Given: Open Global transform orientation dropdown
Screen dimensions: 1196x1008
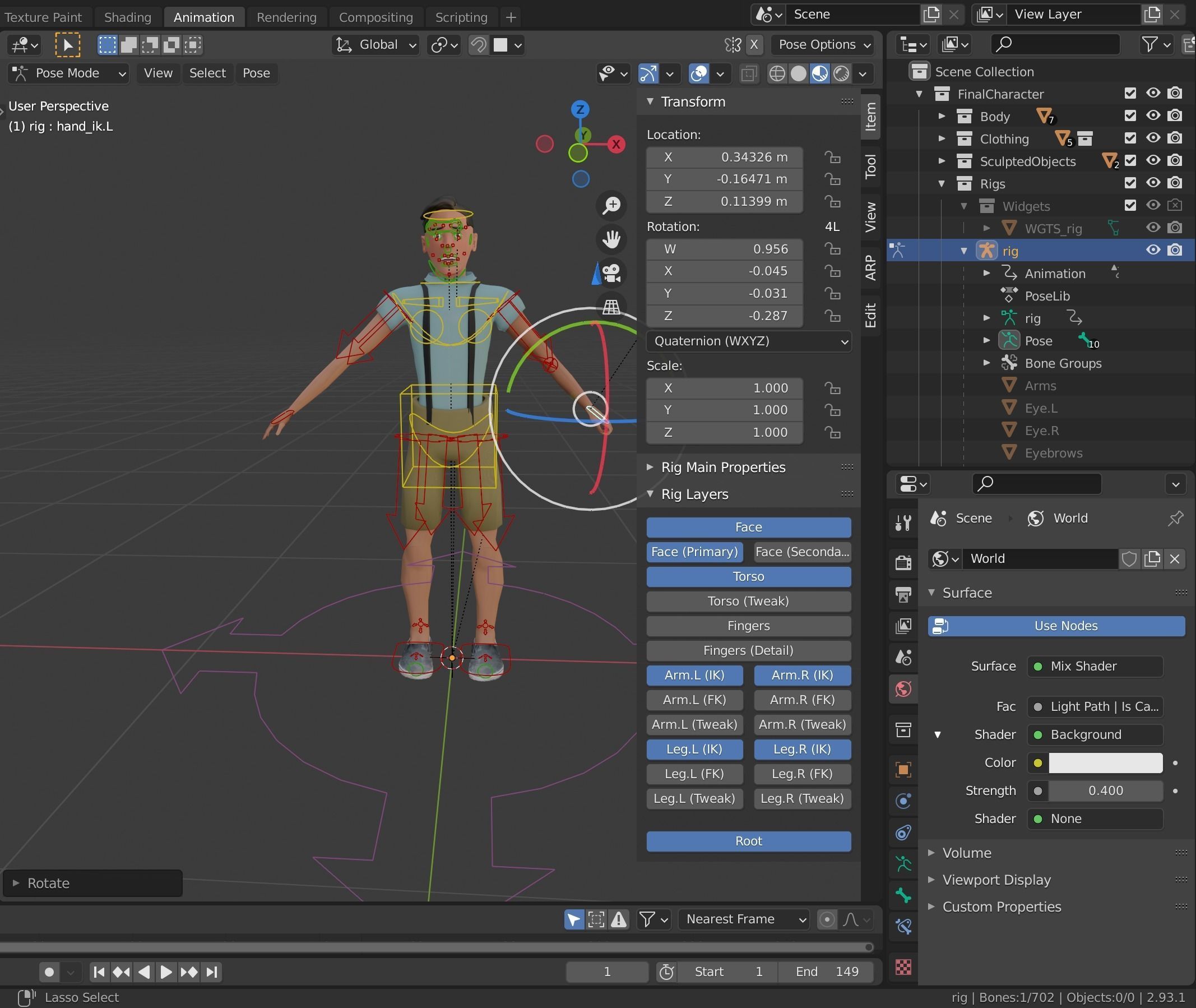Looking at the screenshot, I should pos(376,45).
